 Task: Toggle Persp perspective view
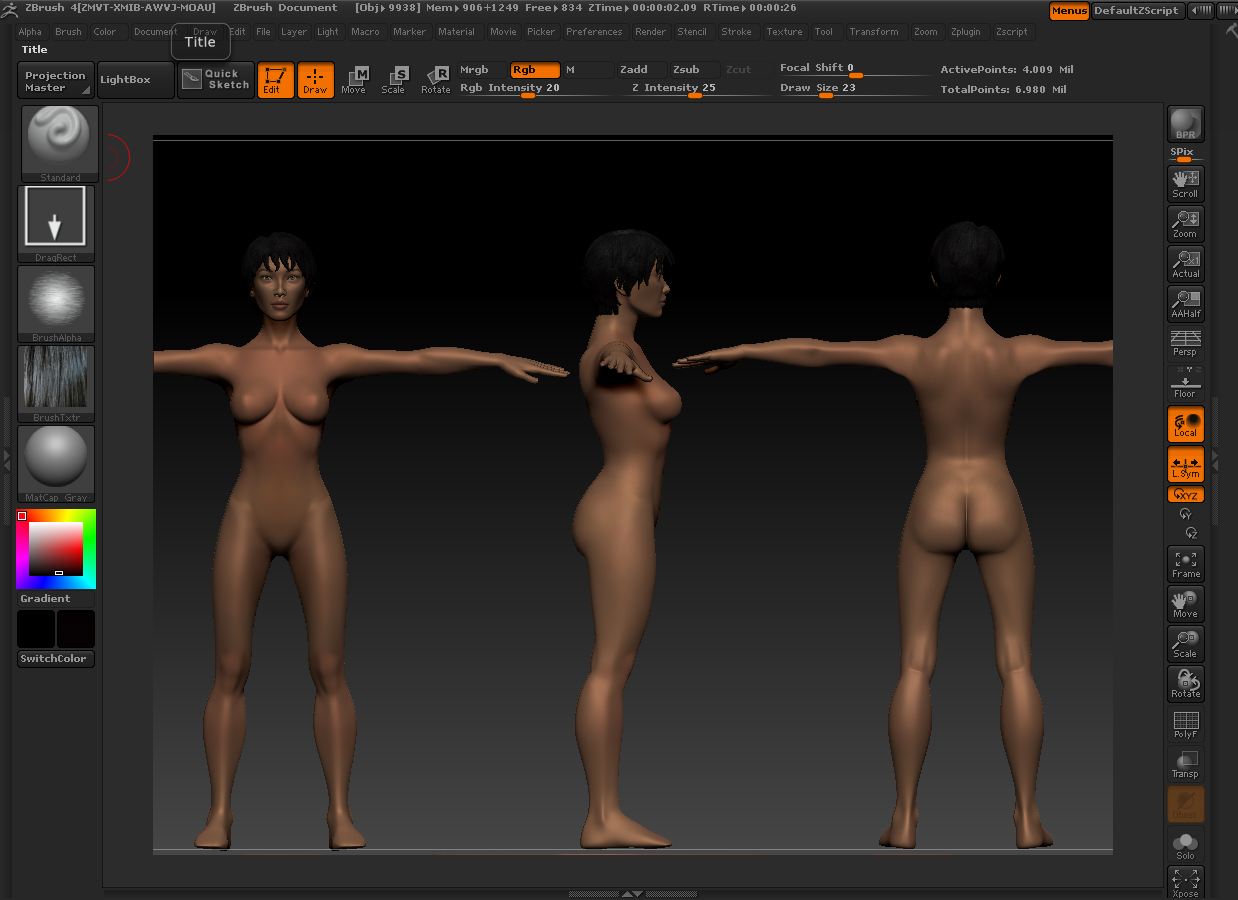point(1185,344)
